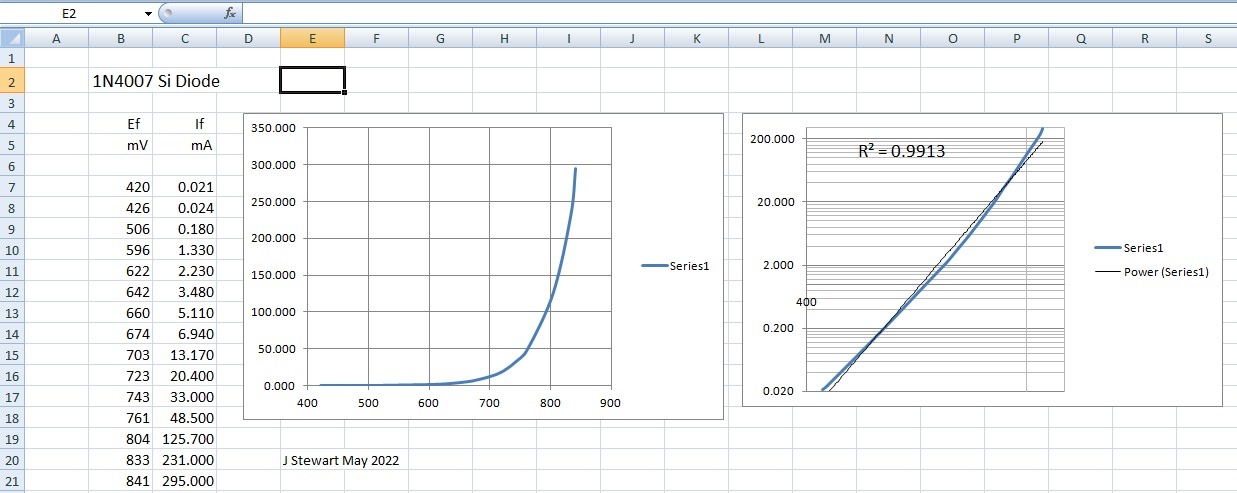Click the 'mV' units cell
The height and width of the screenshot is (493, 1237).
click(120, 145)
